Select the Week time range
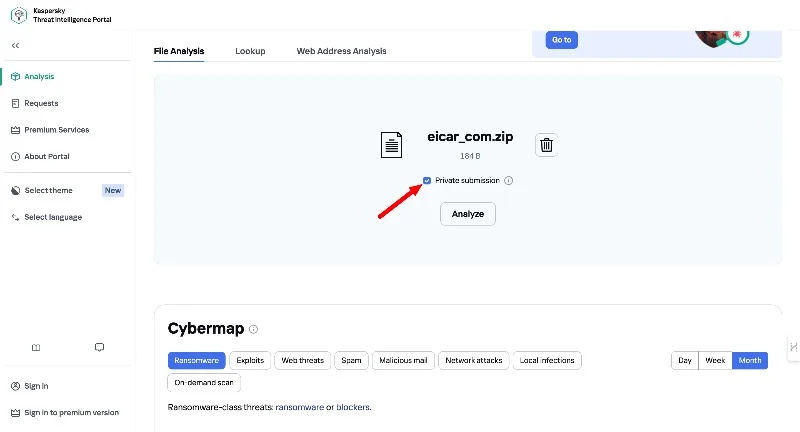 pos(716,360)
